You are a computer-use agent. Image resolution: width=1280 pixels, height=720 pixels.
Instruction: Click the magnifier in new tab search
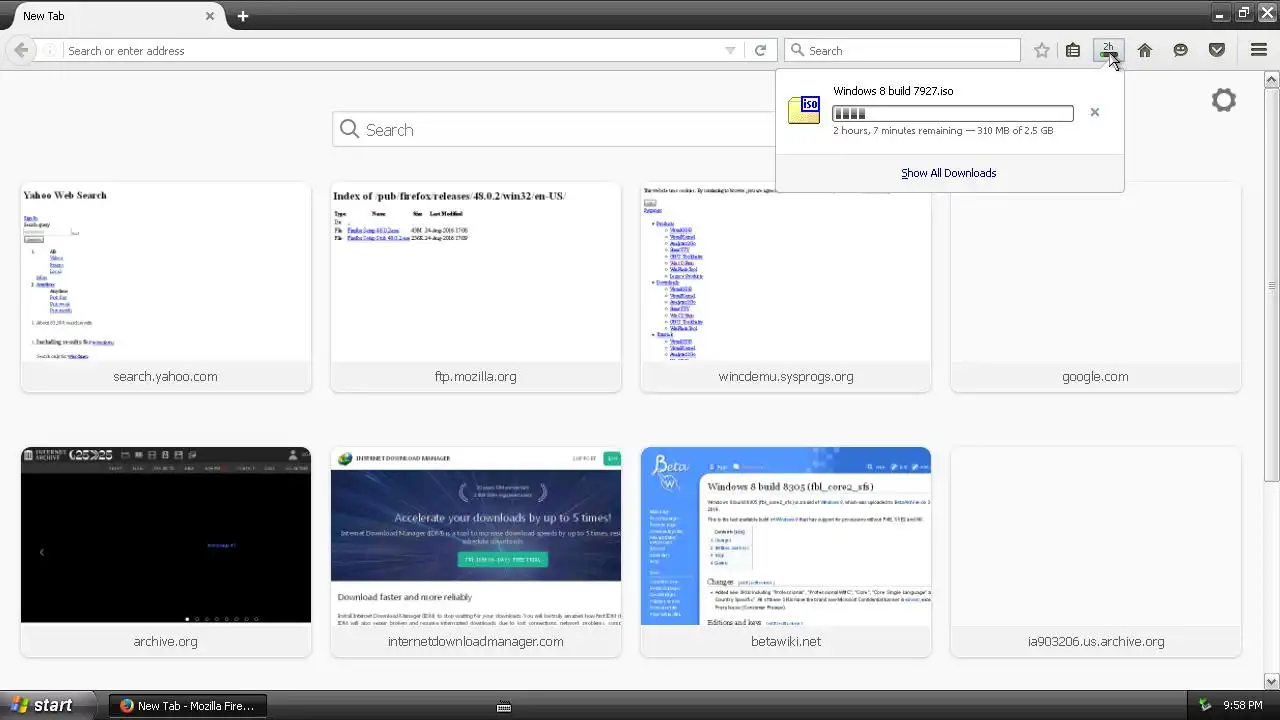[x=349, y=129]
